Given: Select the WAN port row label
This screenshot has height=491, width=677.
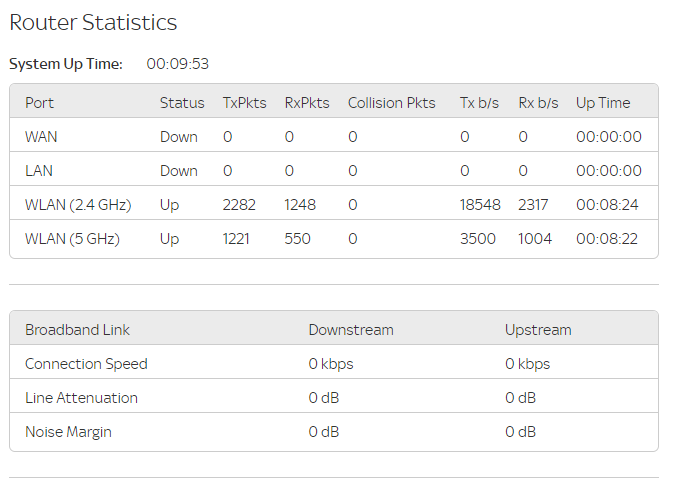Looking at the screenshot, I should click(41, 137).
